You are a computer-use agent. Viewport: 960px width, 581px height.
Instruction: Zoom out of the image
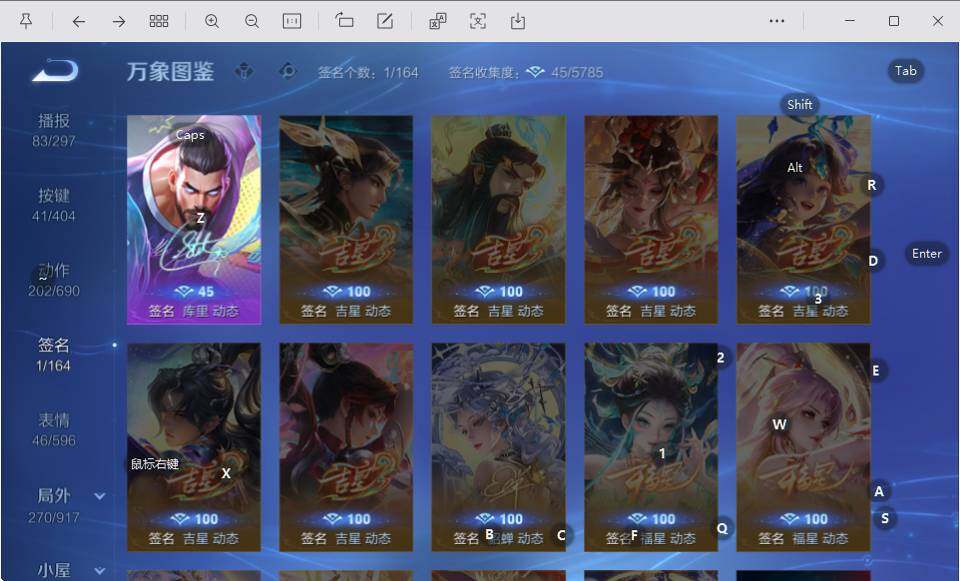pyautogui.click(x=252, y=21)
